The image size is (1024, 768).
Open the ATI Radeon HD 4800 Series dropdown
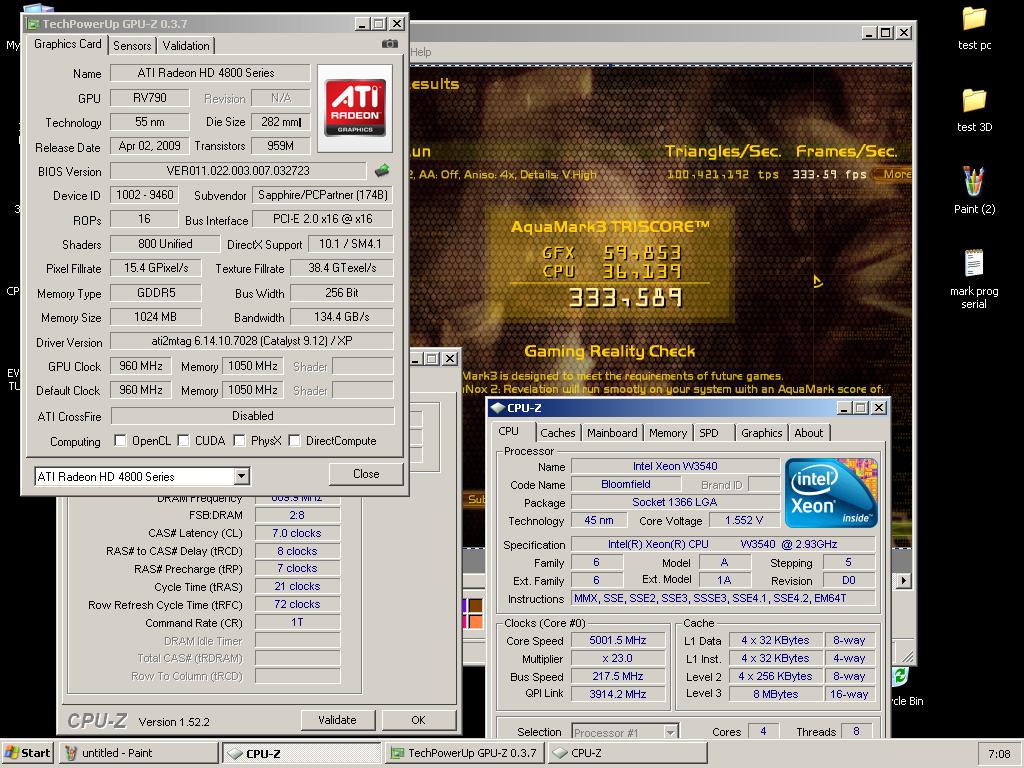(x=241, y=476)
